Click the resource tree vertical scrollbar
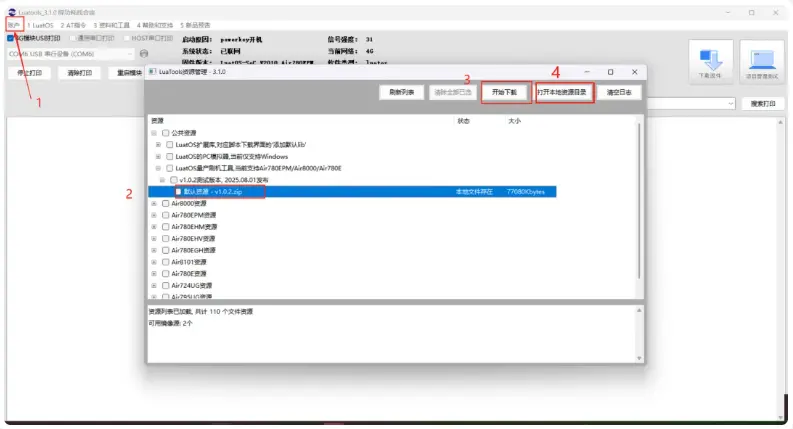Viewport: 793px width, 429px height. (639, 200)
